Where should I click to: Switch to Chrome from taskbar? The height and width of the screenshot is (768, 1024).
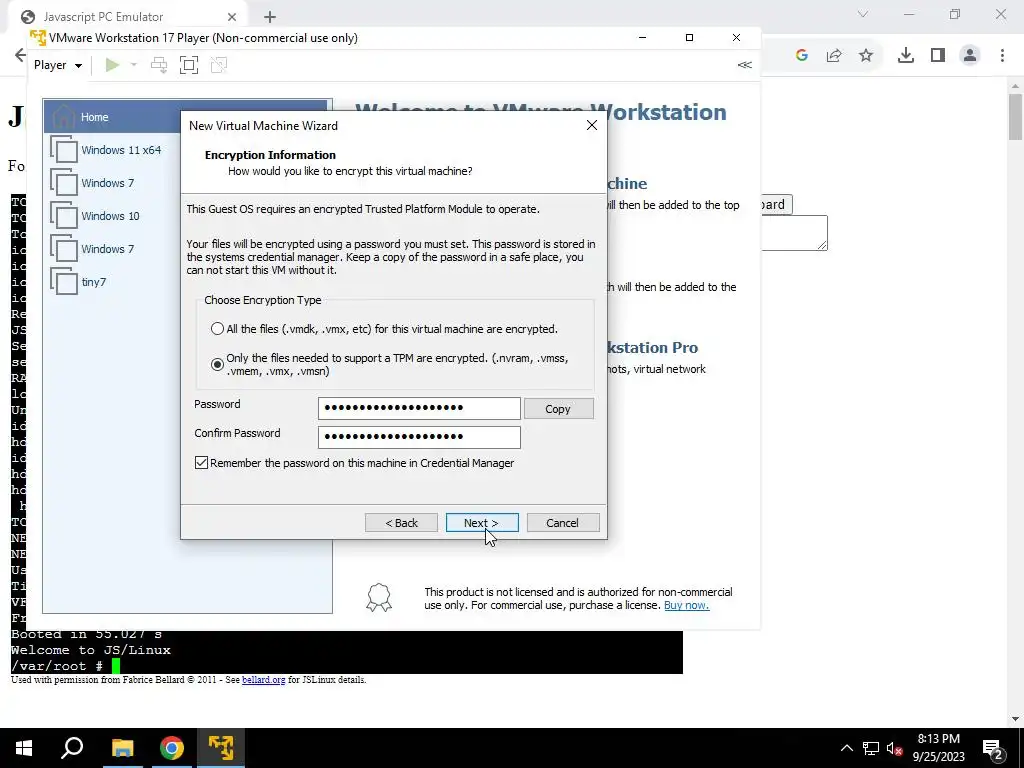pos(172,748)
